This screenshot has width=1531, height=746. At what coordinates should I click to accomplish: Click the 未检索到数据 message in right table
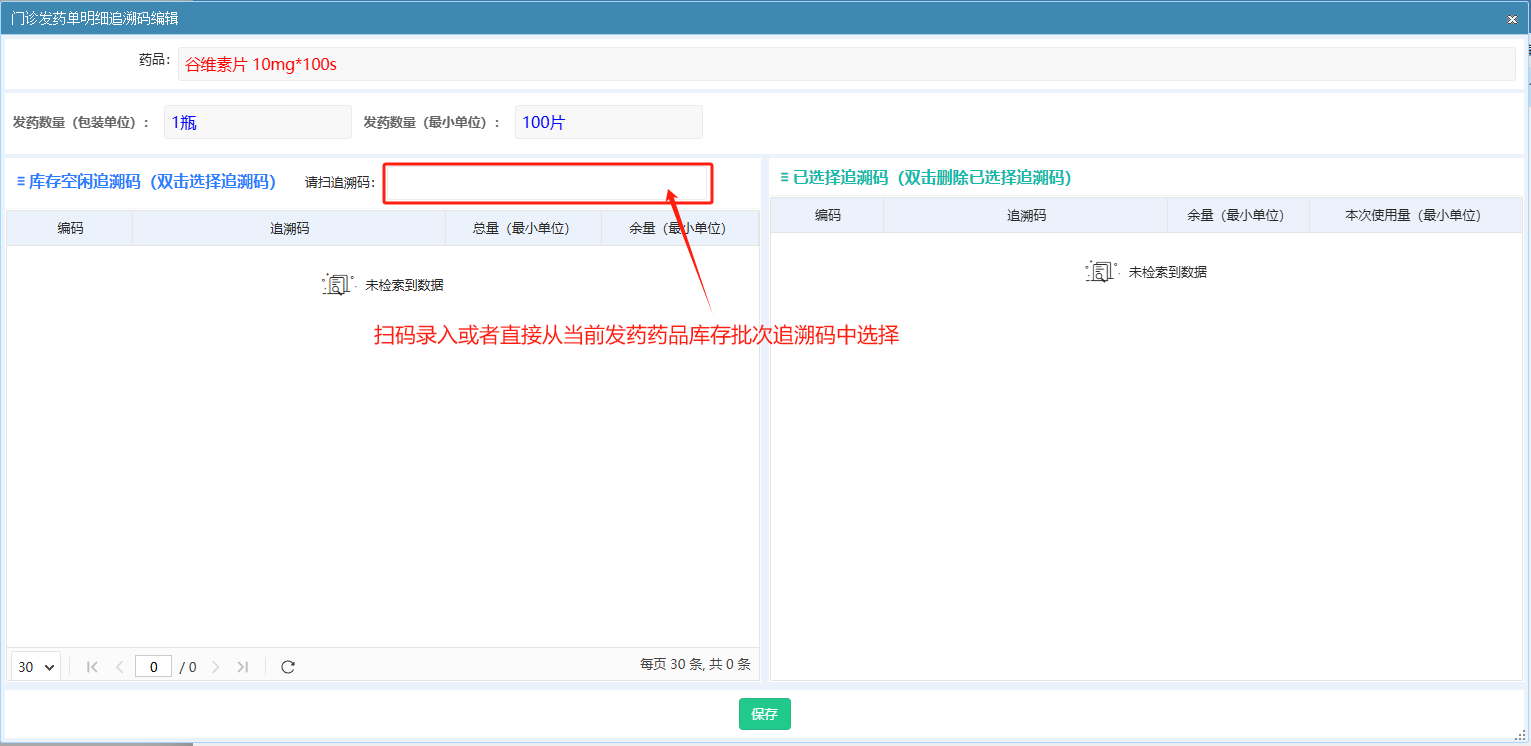coord(1168,272)
